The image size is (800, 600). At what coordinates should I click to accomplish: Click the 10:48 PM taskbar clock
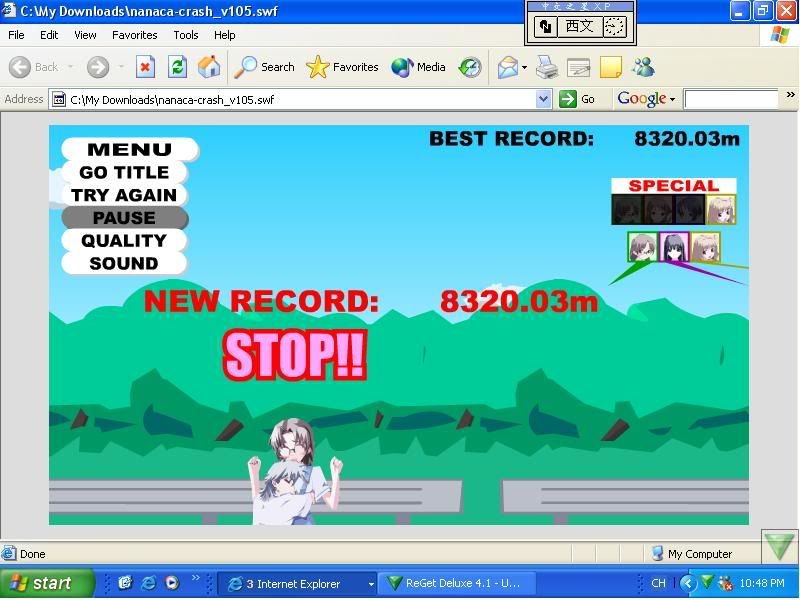[762, 583]
